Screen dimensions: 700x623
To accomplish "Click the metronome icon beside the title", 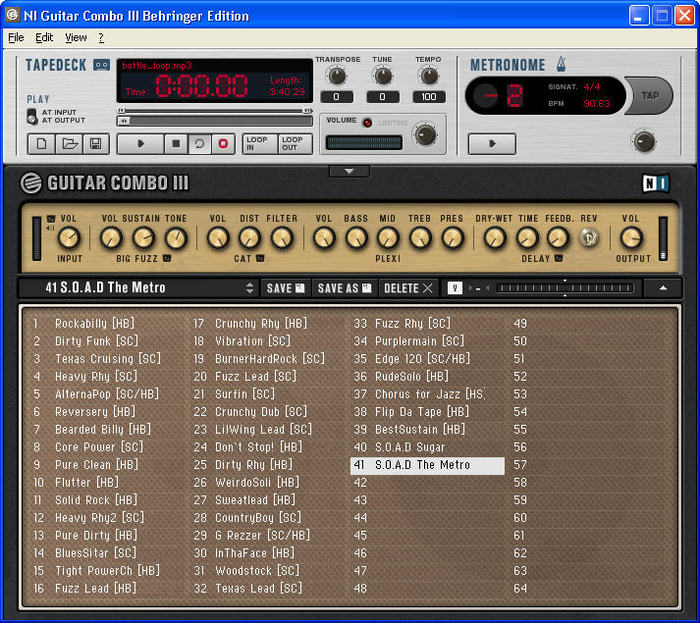I will click(561, 64).
